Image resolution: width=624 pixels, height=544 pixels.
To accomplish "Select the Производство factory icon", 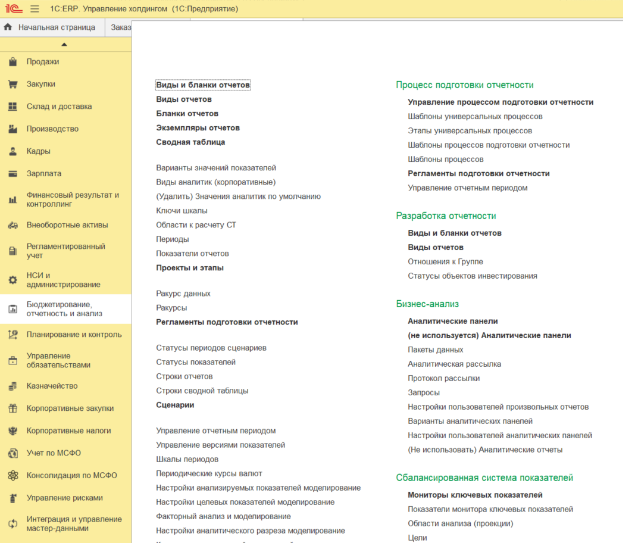I will pos(13,129).
